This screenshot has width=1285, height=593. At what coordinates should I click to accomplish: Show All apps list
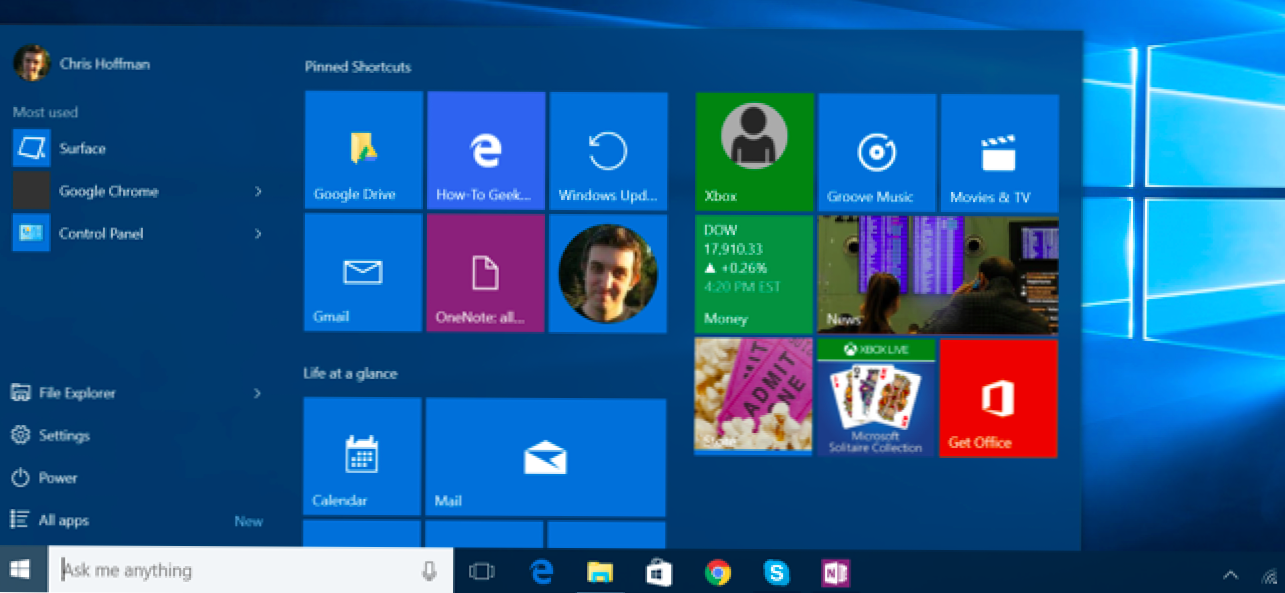[63, 521]
